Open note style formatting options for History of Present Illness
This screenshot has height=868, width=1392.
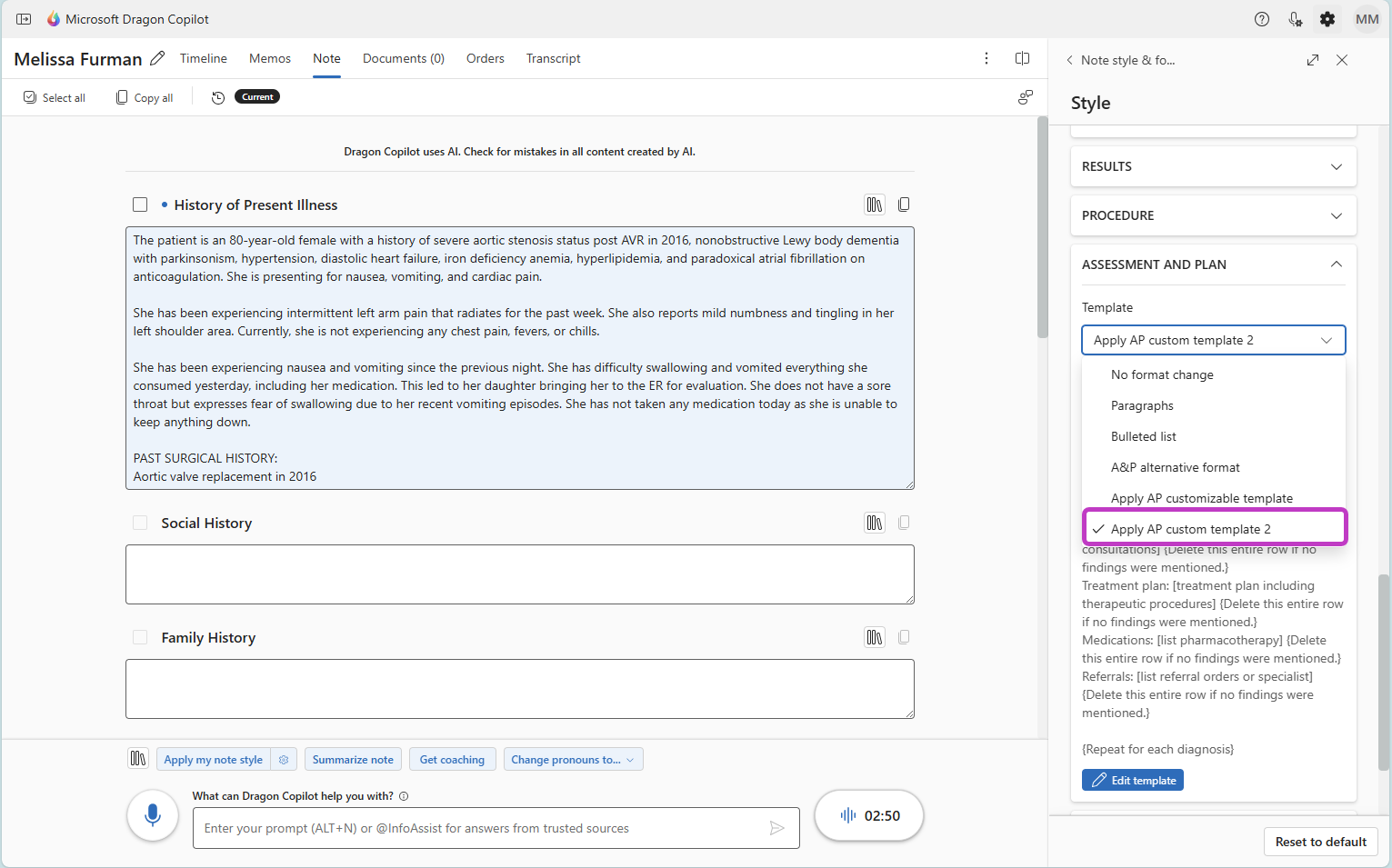pyautogui.click(x=874, y=205)
